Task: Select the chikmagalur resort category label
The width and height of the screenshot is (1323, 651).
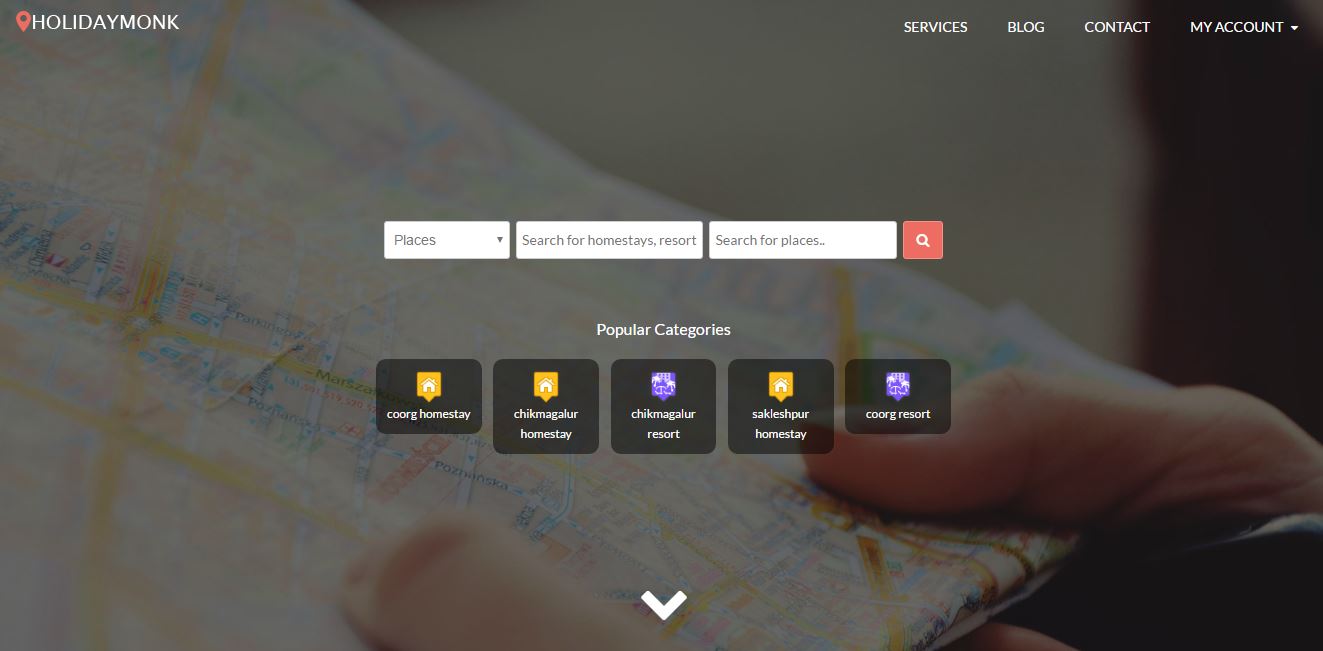Action: click(663, 424)
